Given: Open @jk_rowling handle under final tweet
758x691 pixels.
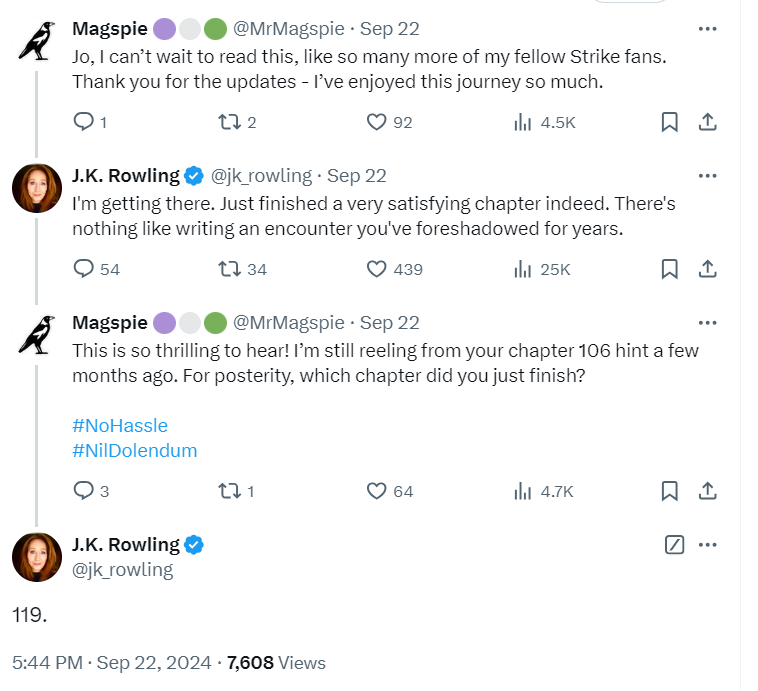Looking at the screenshot, I should pos(122,570).
